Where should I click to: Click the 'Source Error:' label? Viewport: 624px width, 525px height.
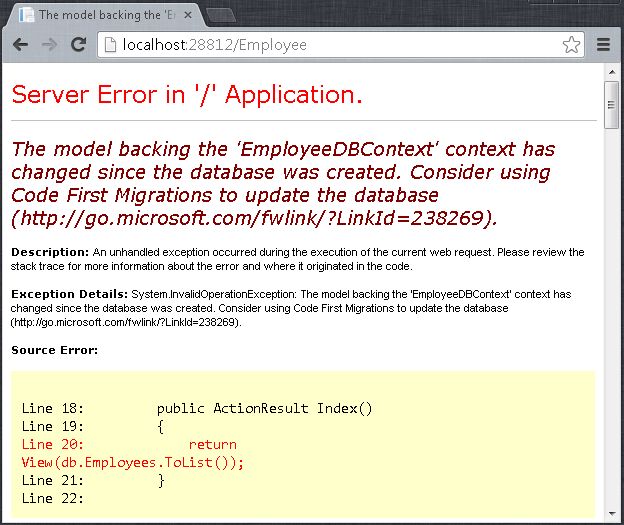point(55,350)
